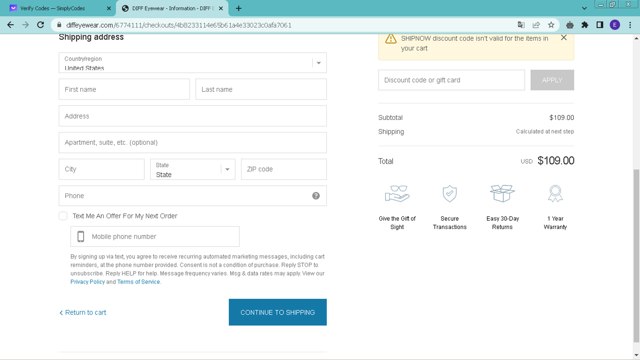This screenshot has width=640, height=360.
Task: Switch to DIFF Eyewear Information tab
Action: (172, 8)
